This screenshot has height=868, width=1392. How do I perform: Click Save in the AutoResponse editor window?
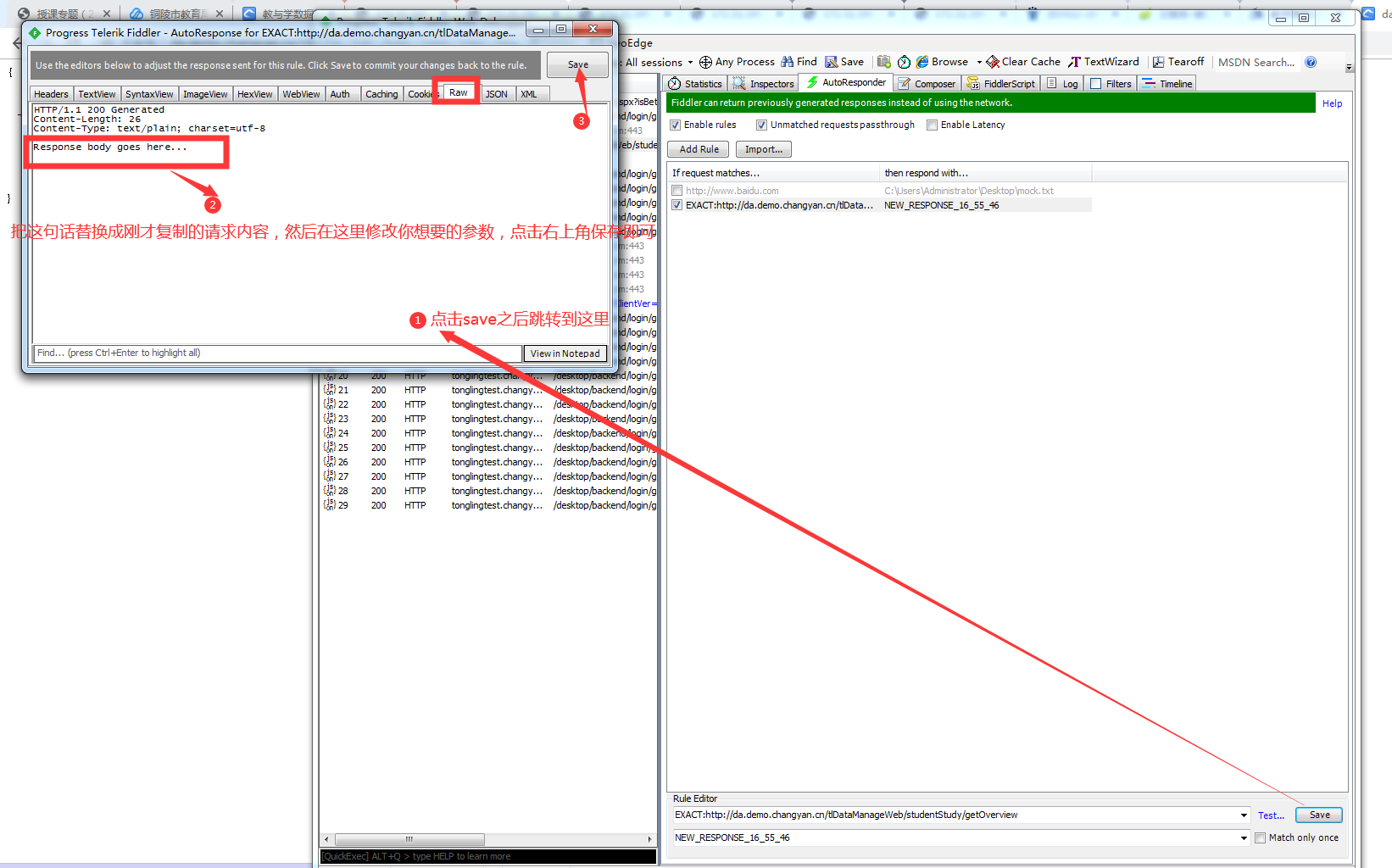pos(577,65)
